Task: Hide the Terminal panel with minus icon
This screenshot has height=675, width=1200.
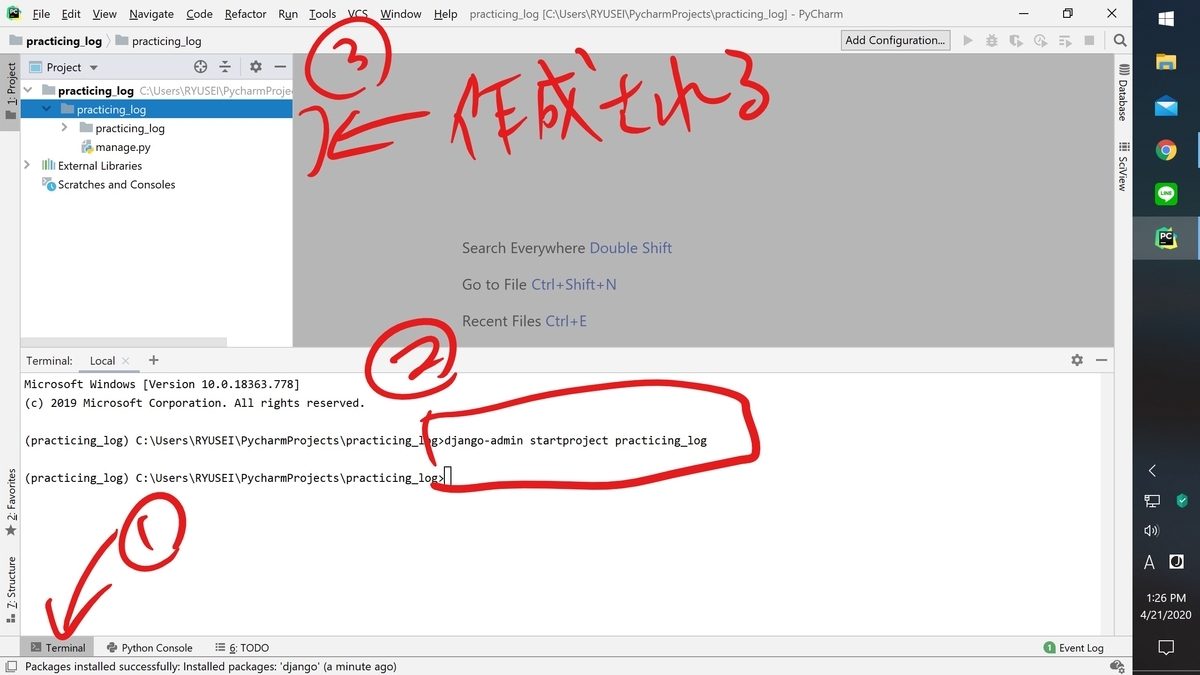Action: [x=1101, y=360]
